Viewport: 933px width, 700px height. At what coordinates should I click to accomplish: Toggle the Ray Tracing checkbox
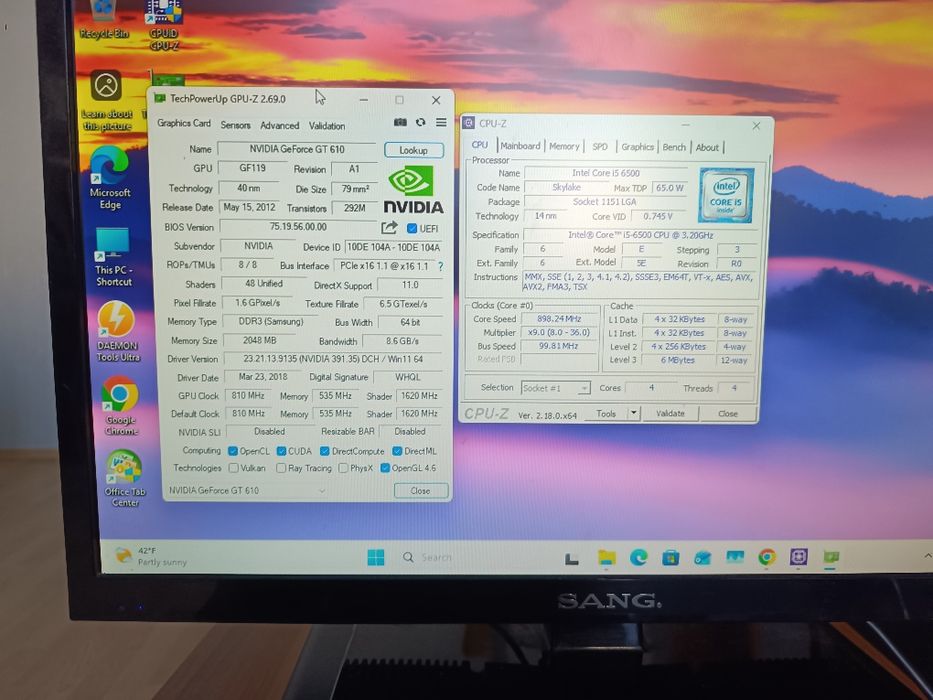[x=281, y=468]
